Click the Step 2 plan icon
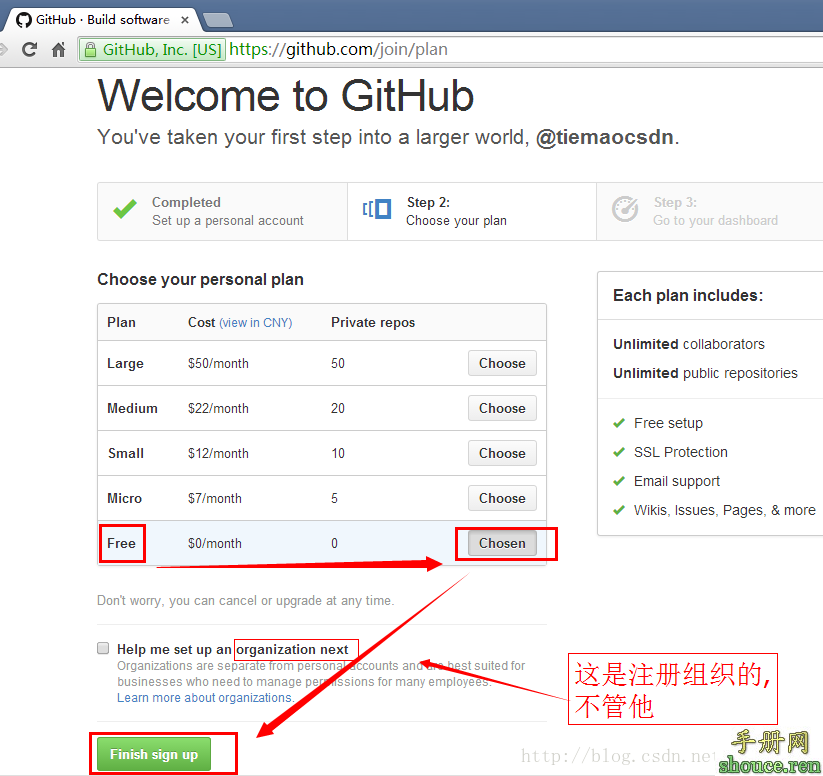The image size is (823, 776). pos(377,208)
